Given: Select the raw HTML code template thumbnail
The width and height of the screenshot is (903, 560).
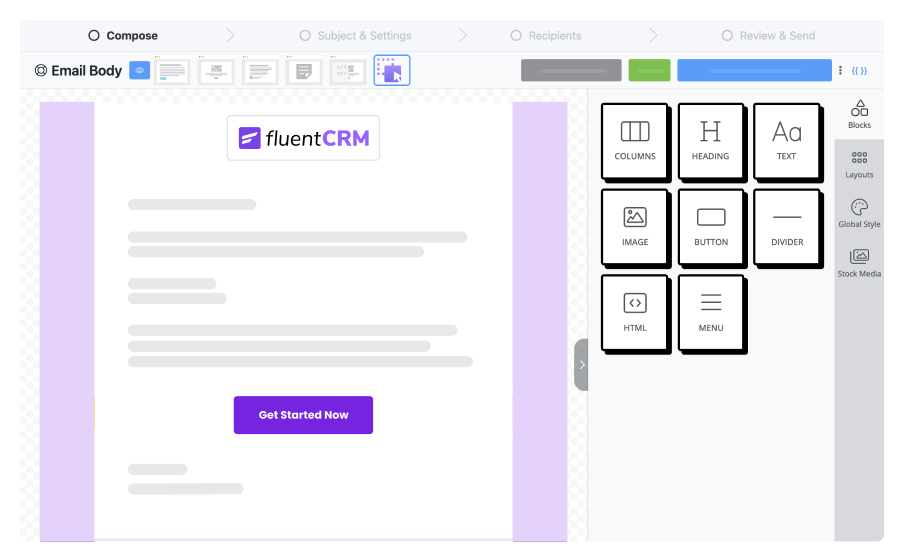Looking at the screenshot, I should pos(348,70).
